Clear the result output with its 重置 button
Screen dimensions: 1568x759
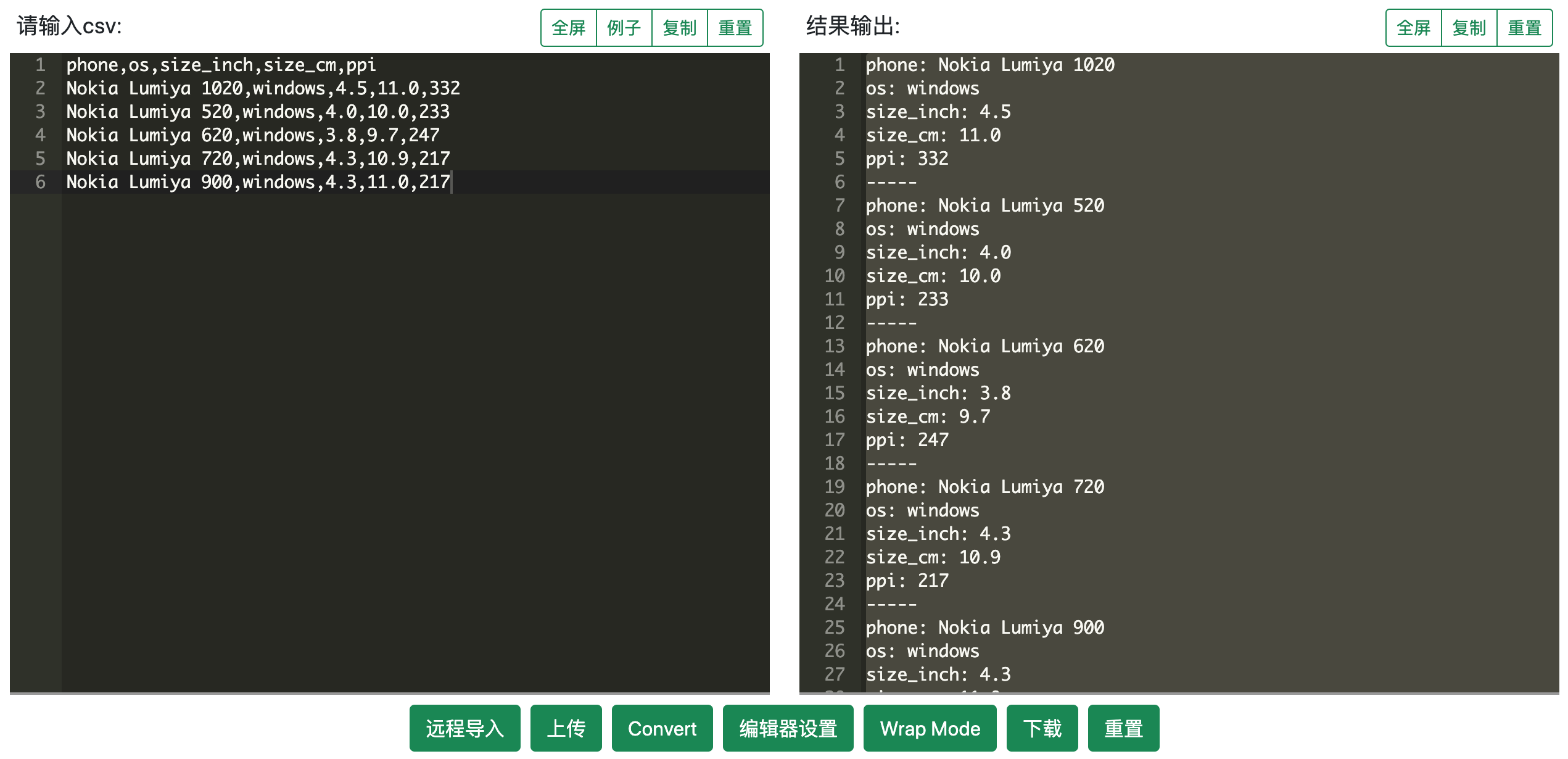tap(1524, 27)
